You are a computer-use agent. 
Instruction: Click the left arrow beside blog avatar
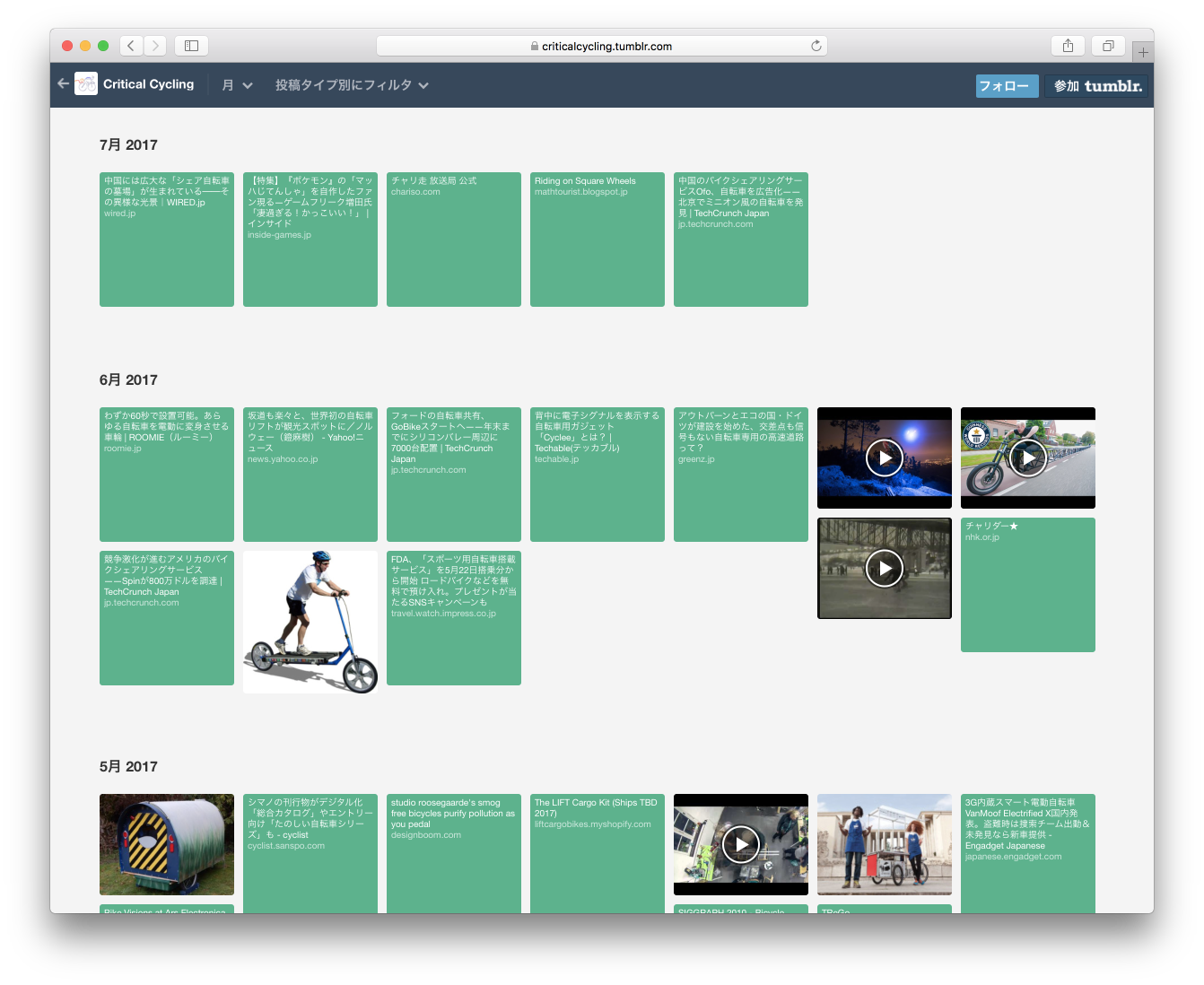click(63, 83)
